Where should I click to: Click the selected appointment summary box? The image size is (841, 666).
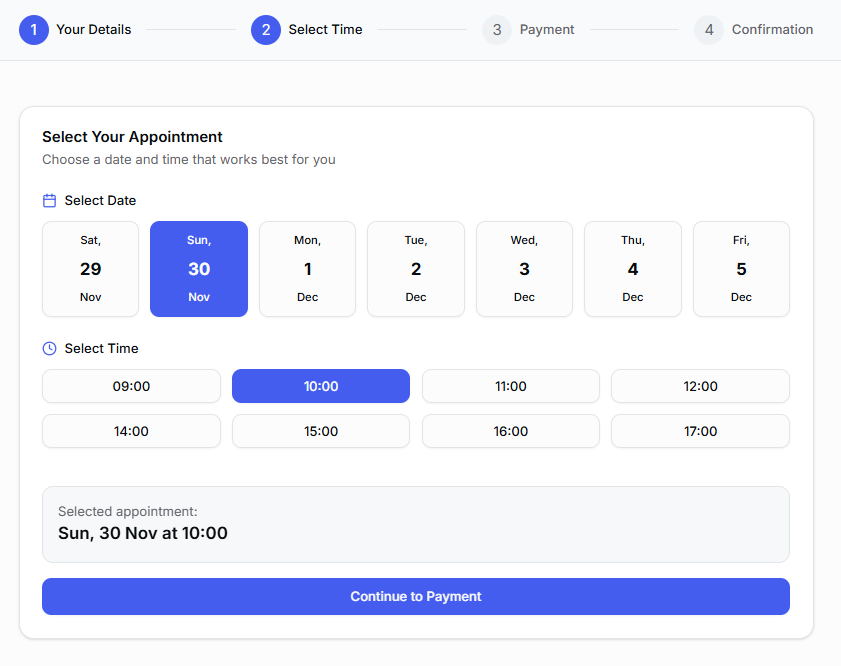coord(416,524)
